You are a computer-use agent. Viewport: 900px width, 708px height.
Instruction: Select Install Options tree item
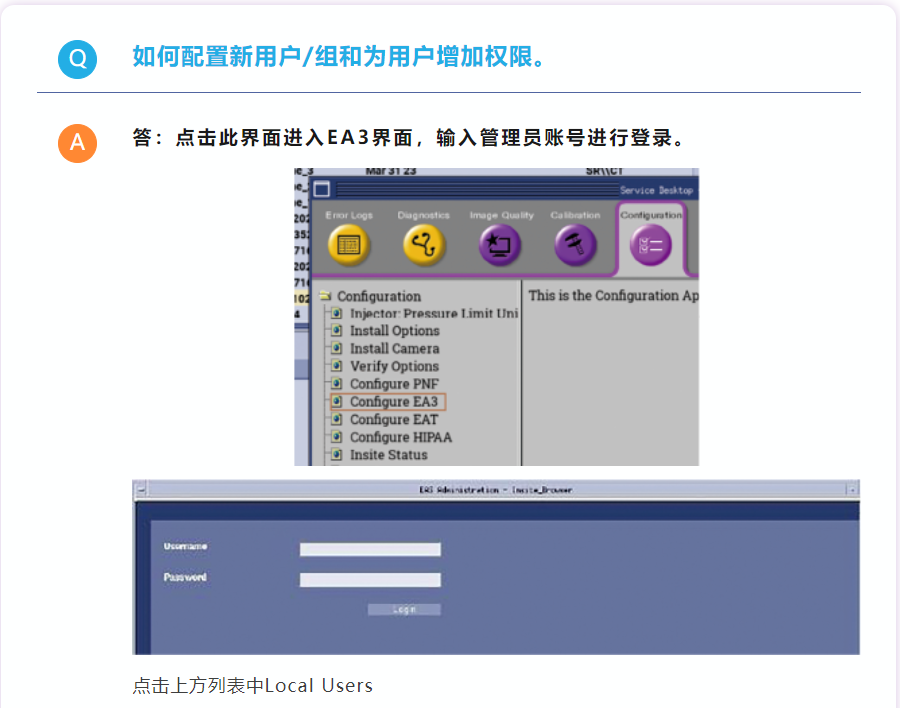coord(394,331)
